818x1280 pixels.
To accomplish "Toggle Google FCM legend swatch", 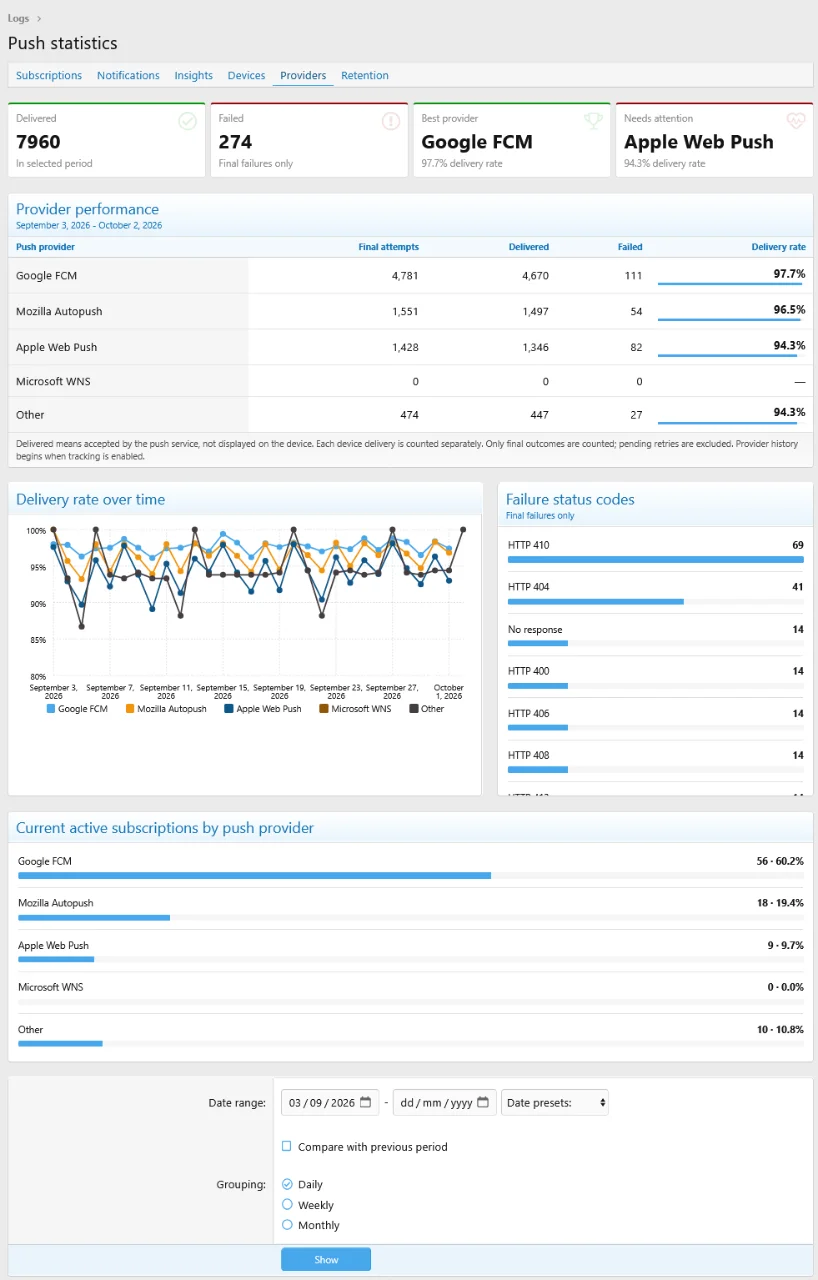I will point(51,709).
